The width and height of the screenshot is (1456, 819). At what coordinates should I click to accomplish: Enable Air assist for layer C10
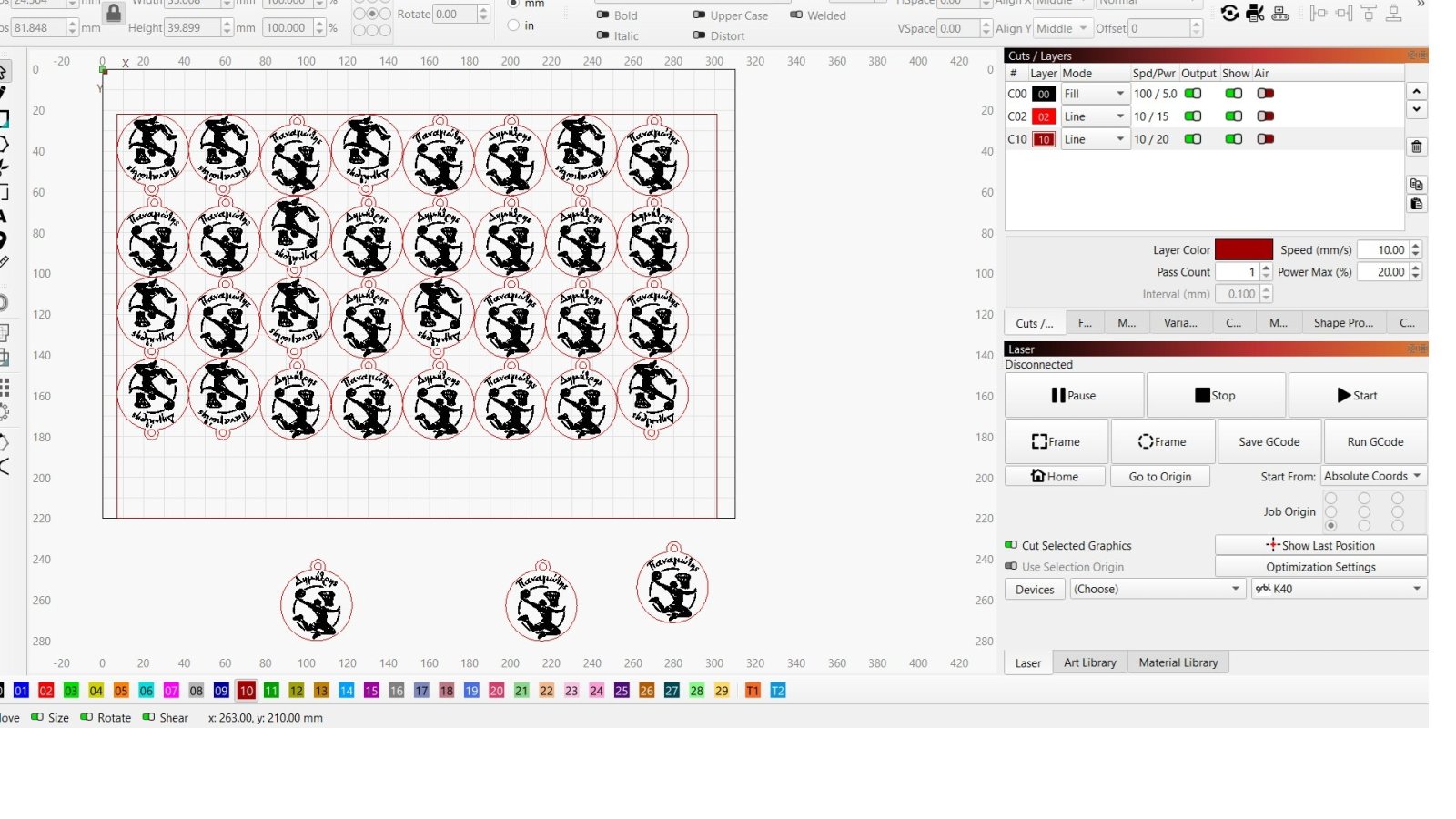1266,139
